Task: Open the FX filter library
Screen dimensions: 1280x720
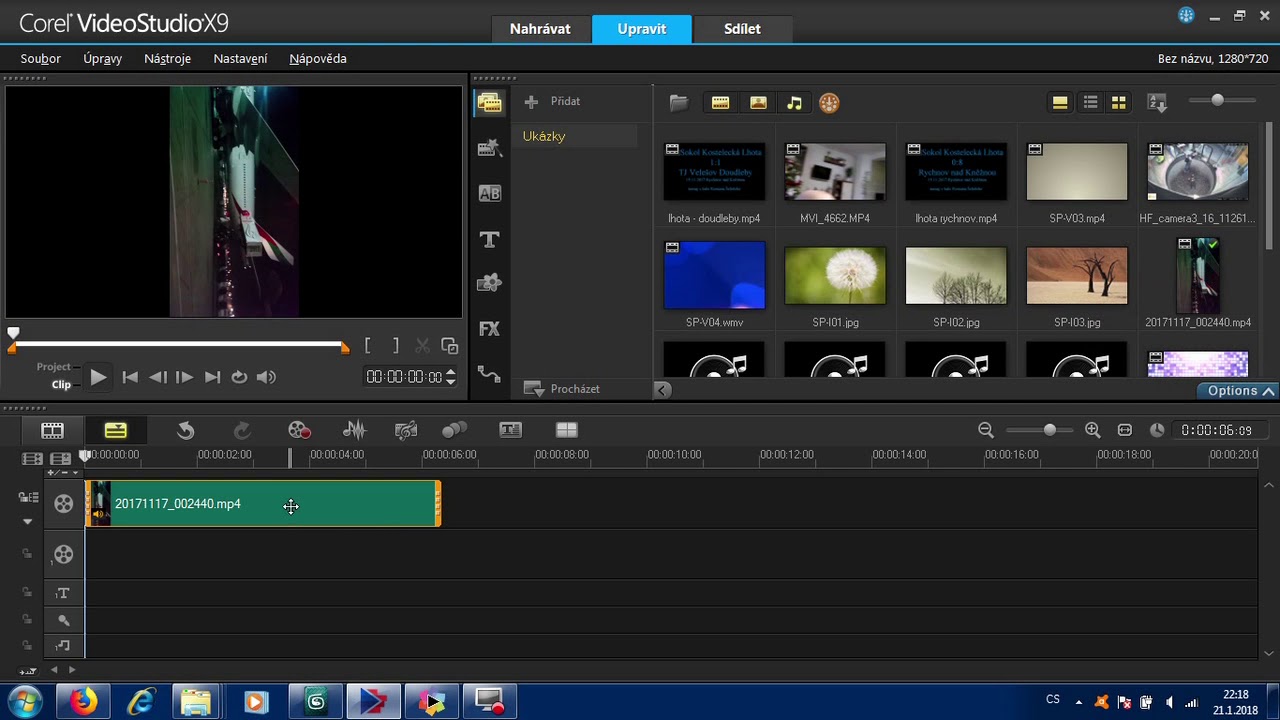Action: pyautogui.click(x=489, y=328)
